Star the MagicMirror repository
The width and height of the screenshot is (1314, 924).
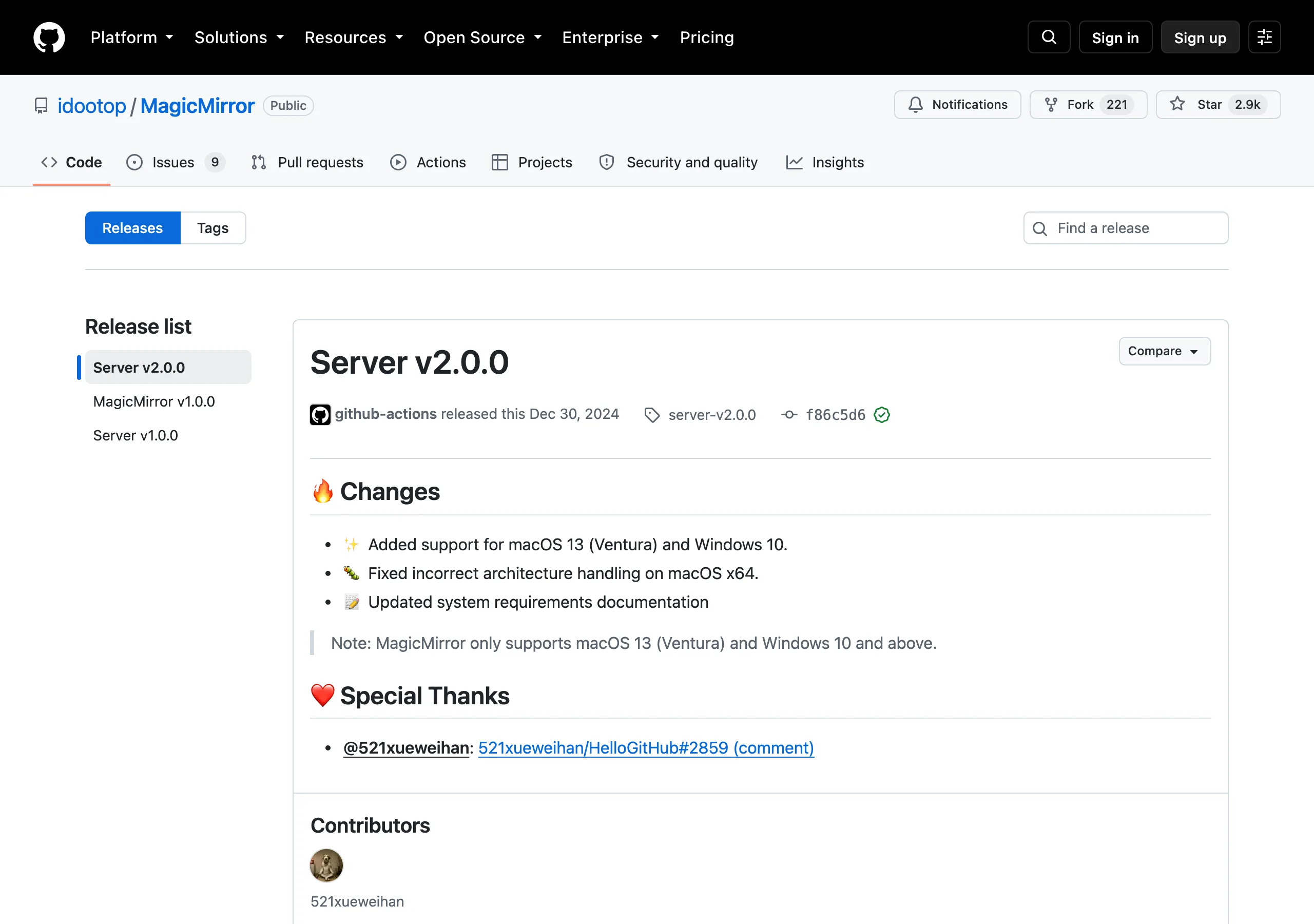(1218, 105)
